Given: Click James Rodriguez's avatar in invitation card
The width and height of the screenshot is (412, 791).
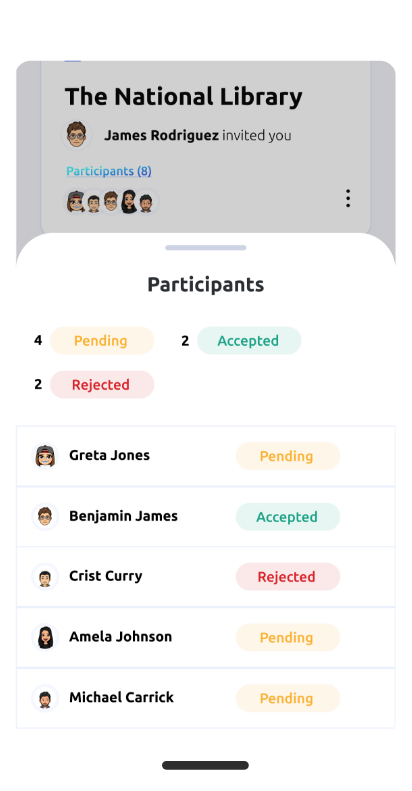Looking at the screenshot, I should (x=77, y=135).
